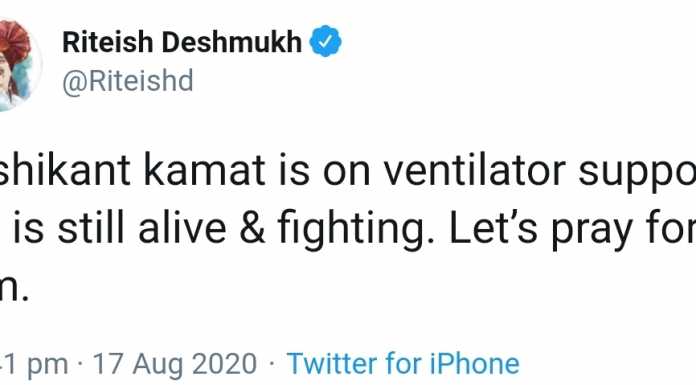Click the pm time stamp of the tweet
The image size is (696, 385).
(34, 364)
